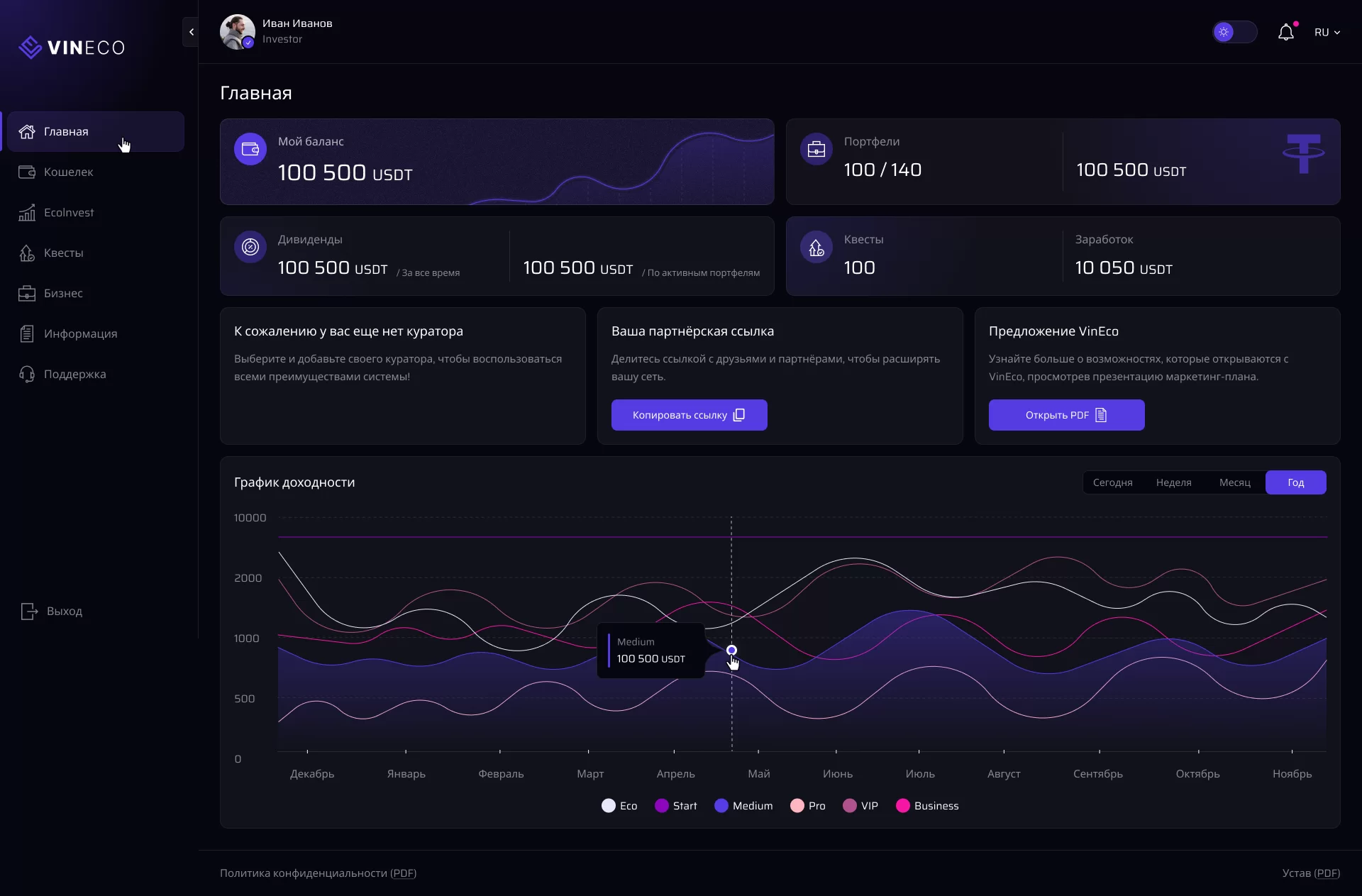The width and height of the screenshot is (1362, 896).
Task: Click the Tether symbol icon in portfolio card
Action: pos(1303,153)
